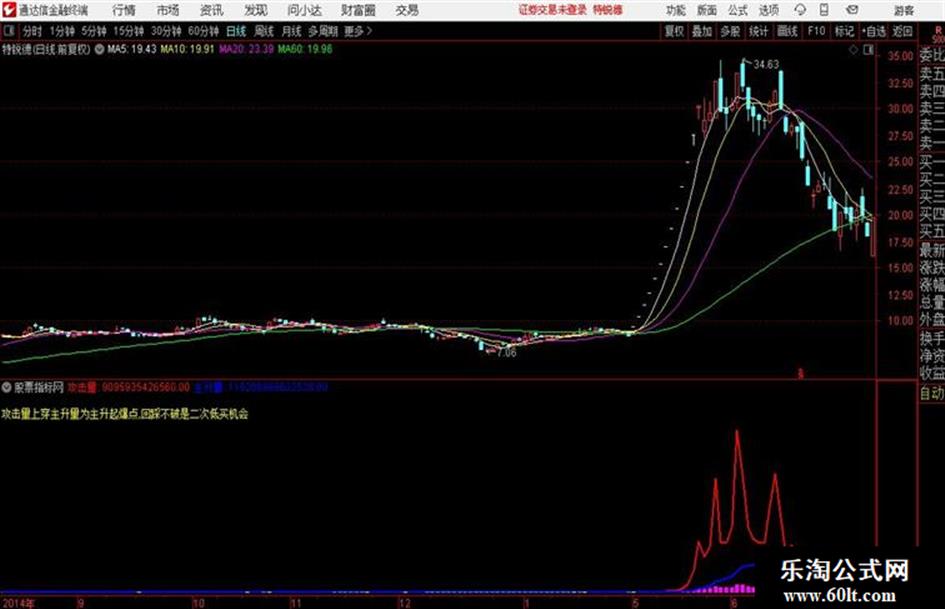
Task: Expand sub-chart indicator dropdown beside 股票指标网
Action: pos(7,387)
